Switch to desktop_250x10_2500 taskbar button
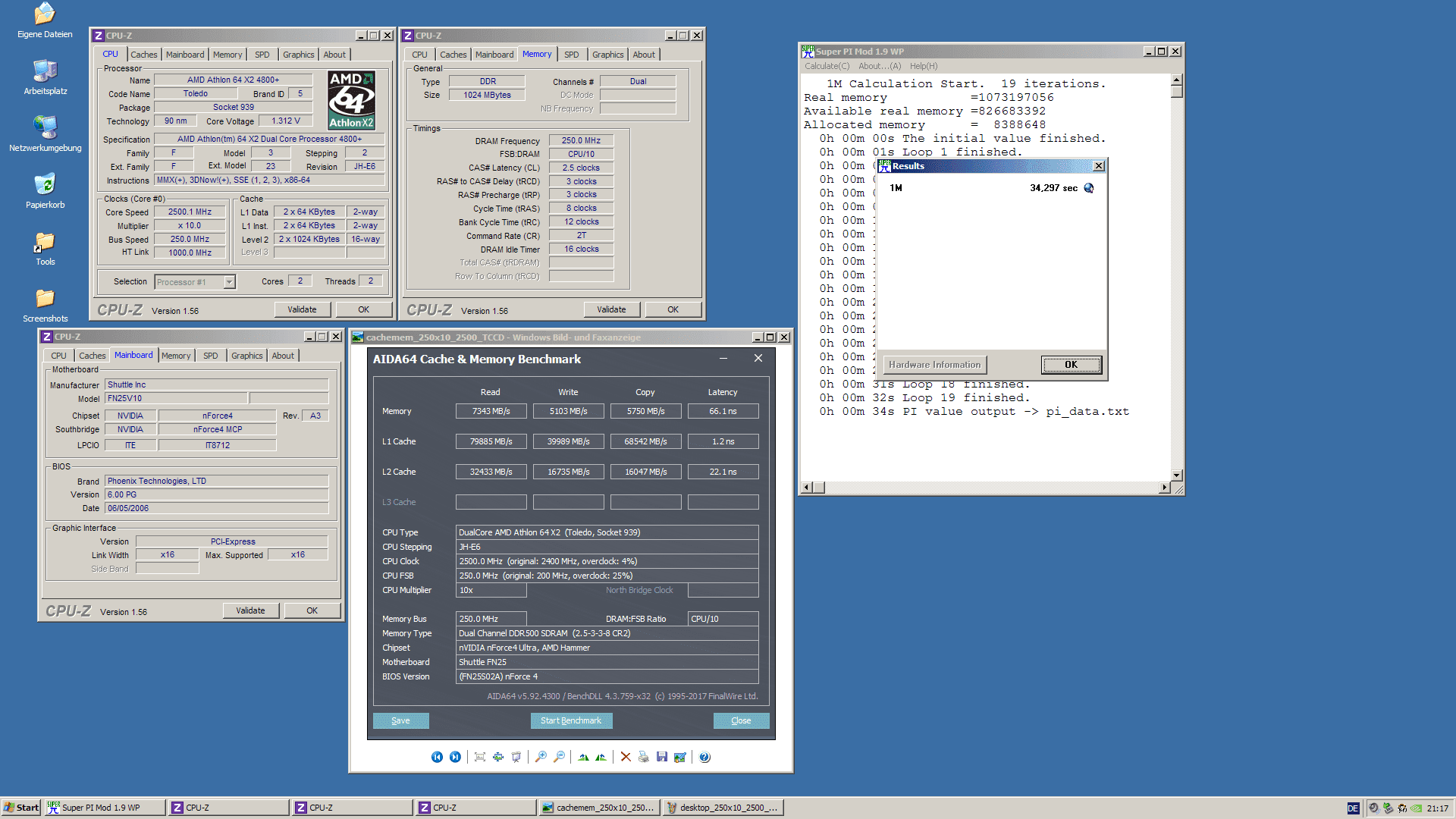1456x819 pixels. tap(723, 808)
